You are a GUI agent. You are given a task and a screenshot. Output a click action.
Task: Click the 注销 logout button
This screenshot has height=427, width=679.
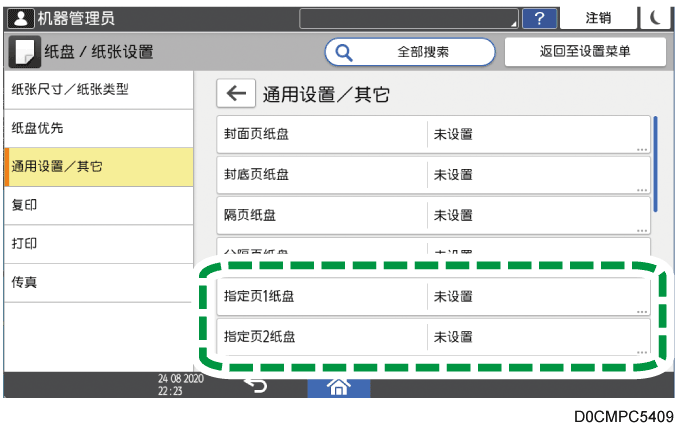598,18
